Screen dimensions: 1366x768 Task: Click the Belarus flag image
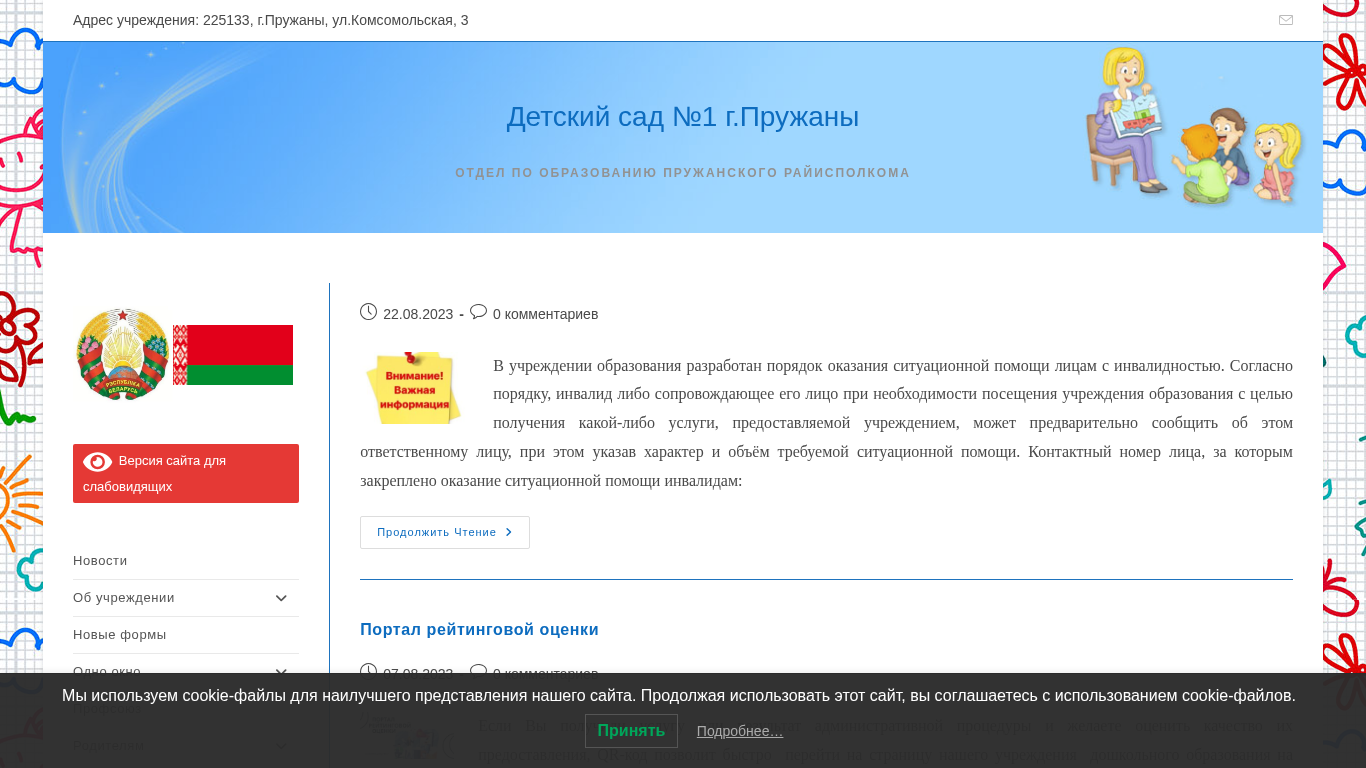coord(233,355)
